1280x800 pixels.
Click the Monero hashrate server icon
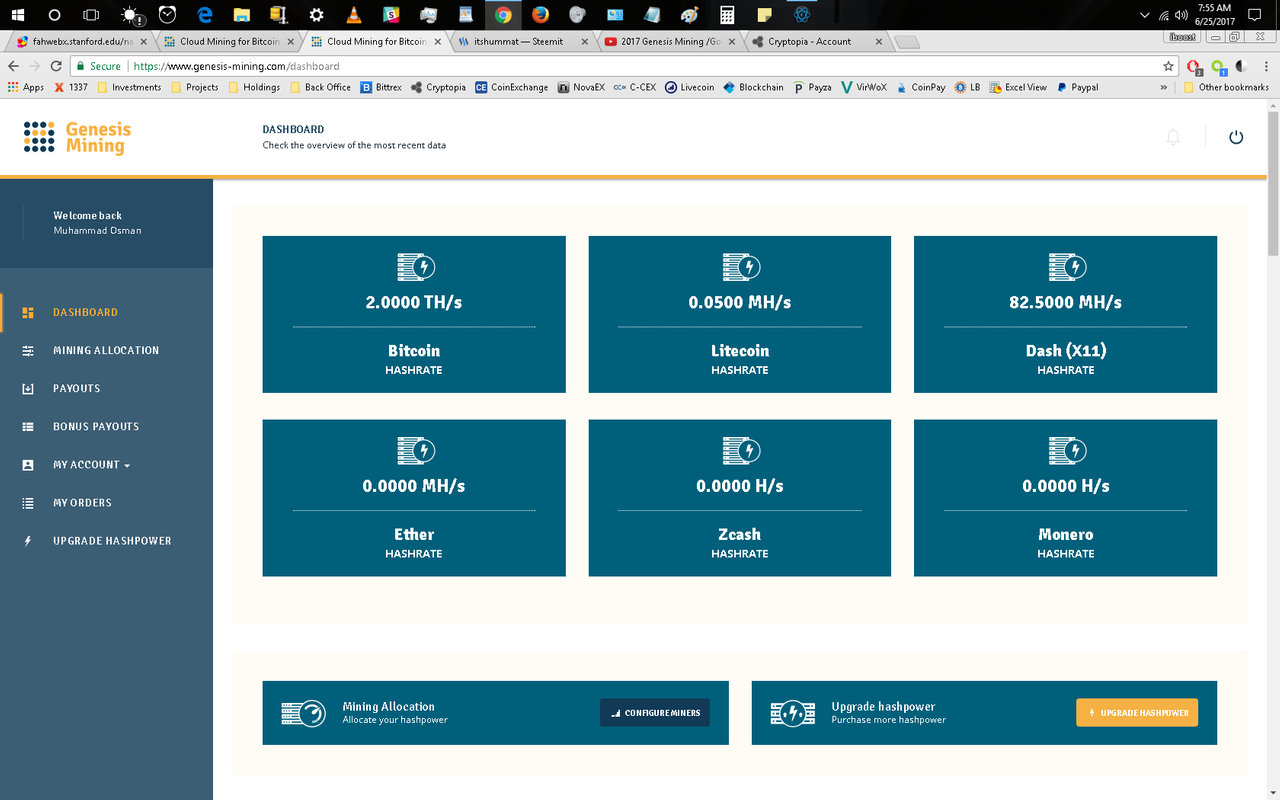[1066, 451]
